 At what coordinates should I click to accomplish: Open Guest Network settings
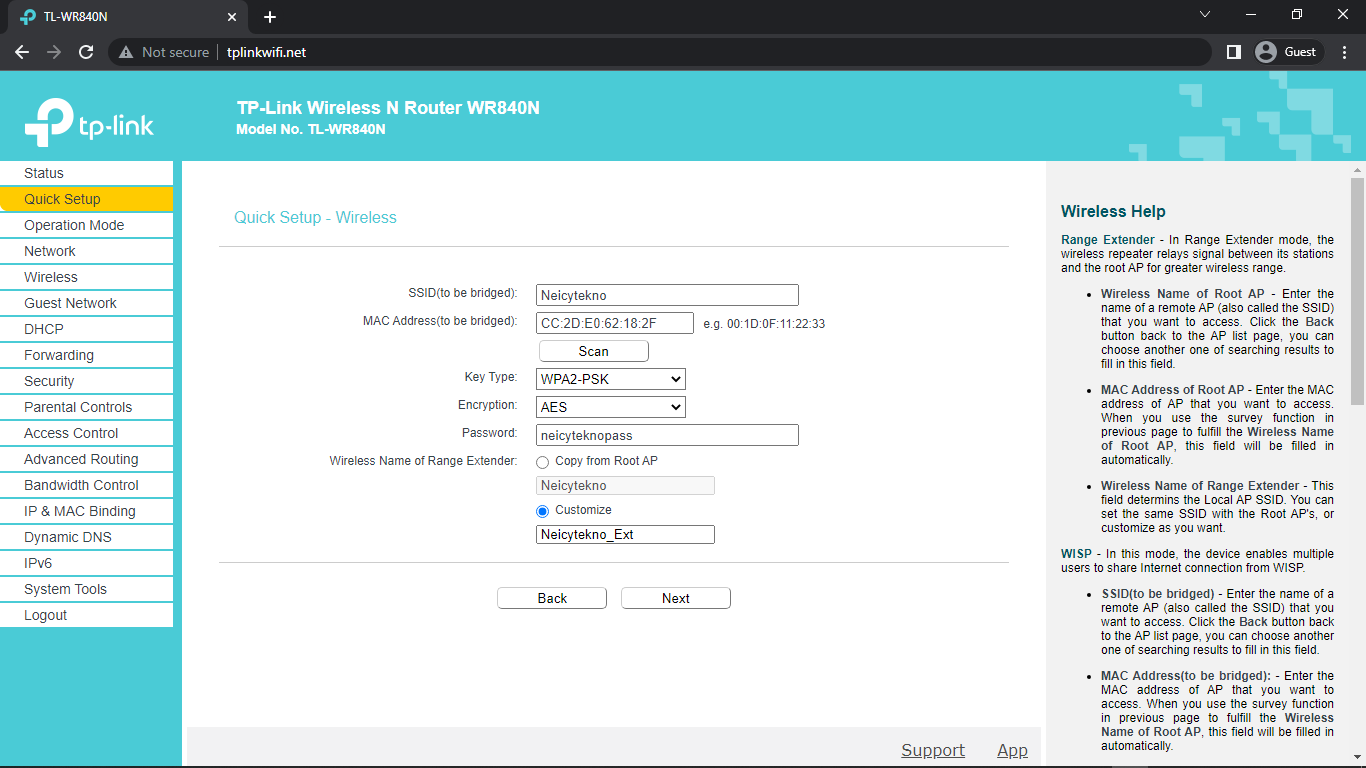86,303
